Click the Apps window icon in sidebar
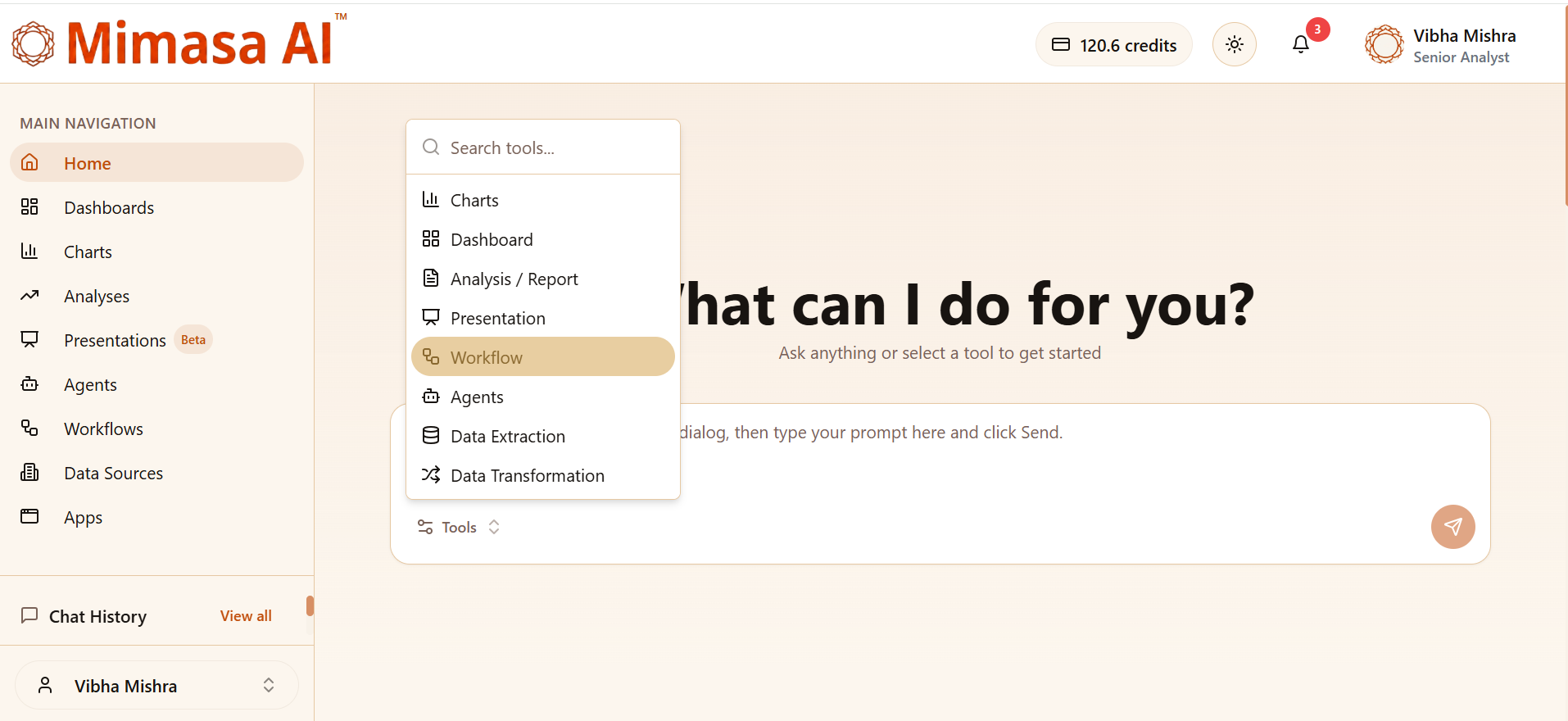Screen dimensions: 1568x721 (x=29, y=516)
